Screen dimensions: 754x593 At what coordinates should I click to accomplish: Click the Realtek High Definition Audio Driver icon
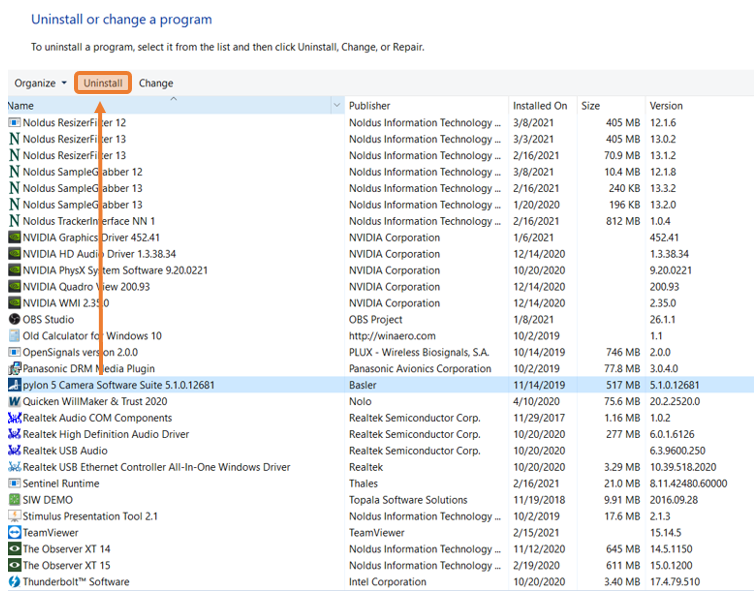[14, 434]
